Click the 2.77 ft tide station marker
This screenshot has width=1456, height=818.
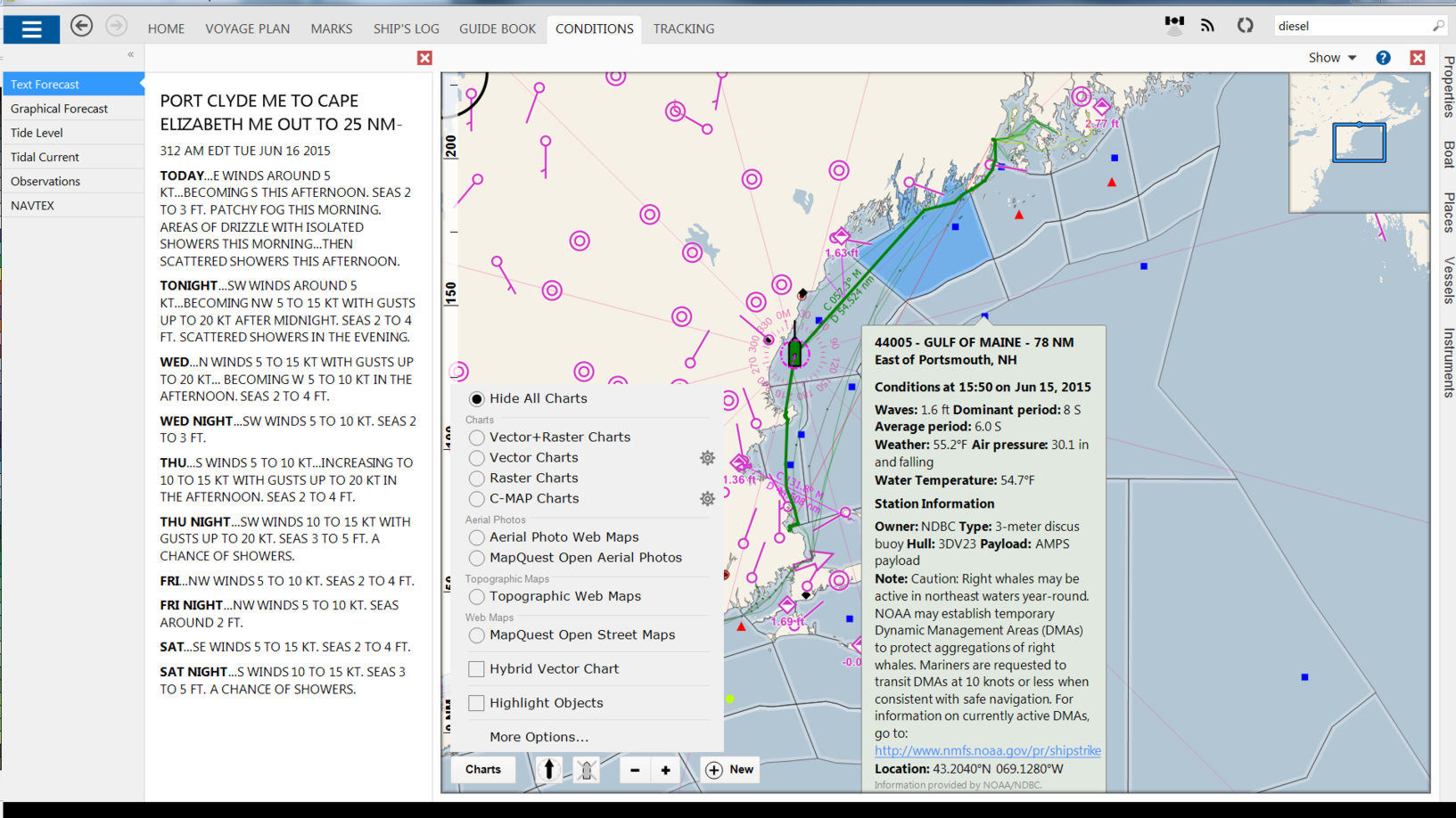point(1102,108)
